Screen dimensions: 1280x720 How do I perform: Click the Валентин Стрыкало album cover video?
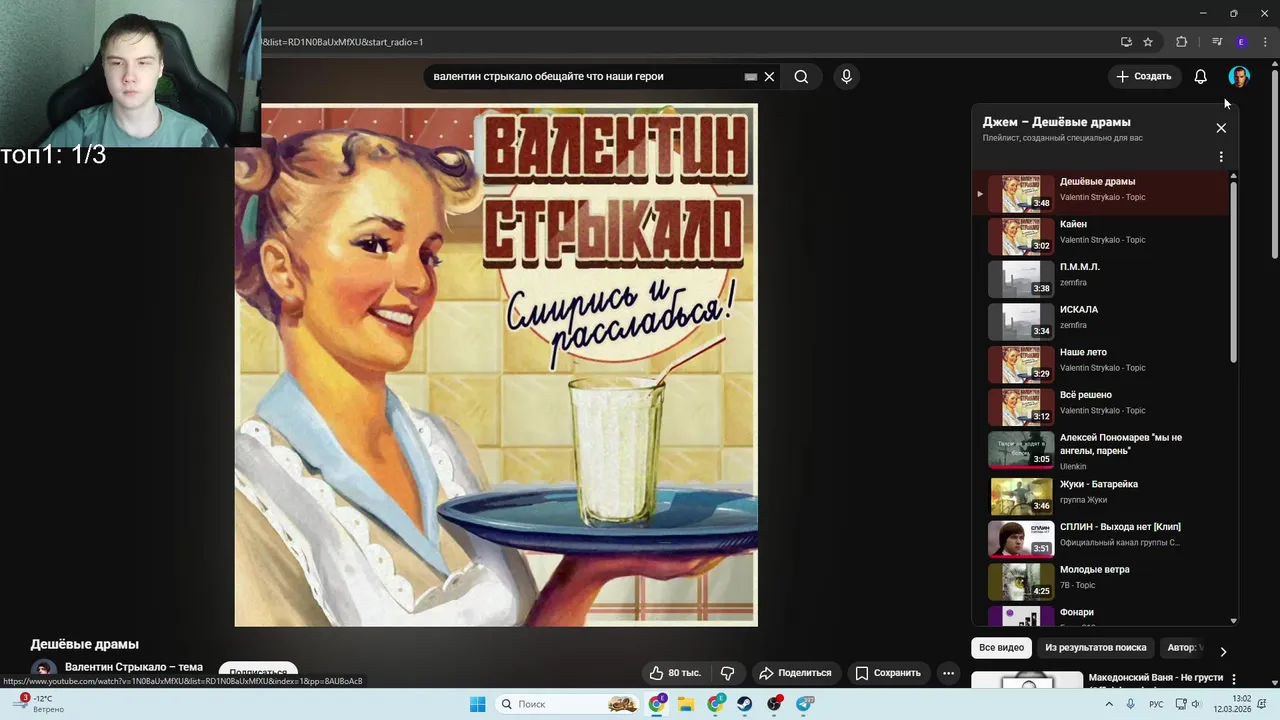point(496,365)
